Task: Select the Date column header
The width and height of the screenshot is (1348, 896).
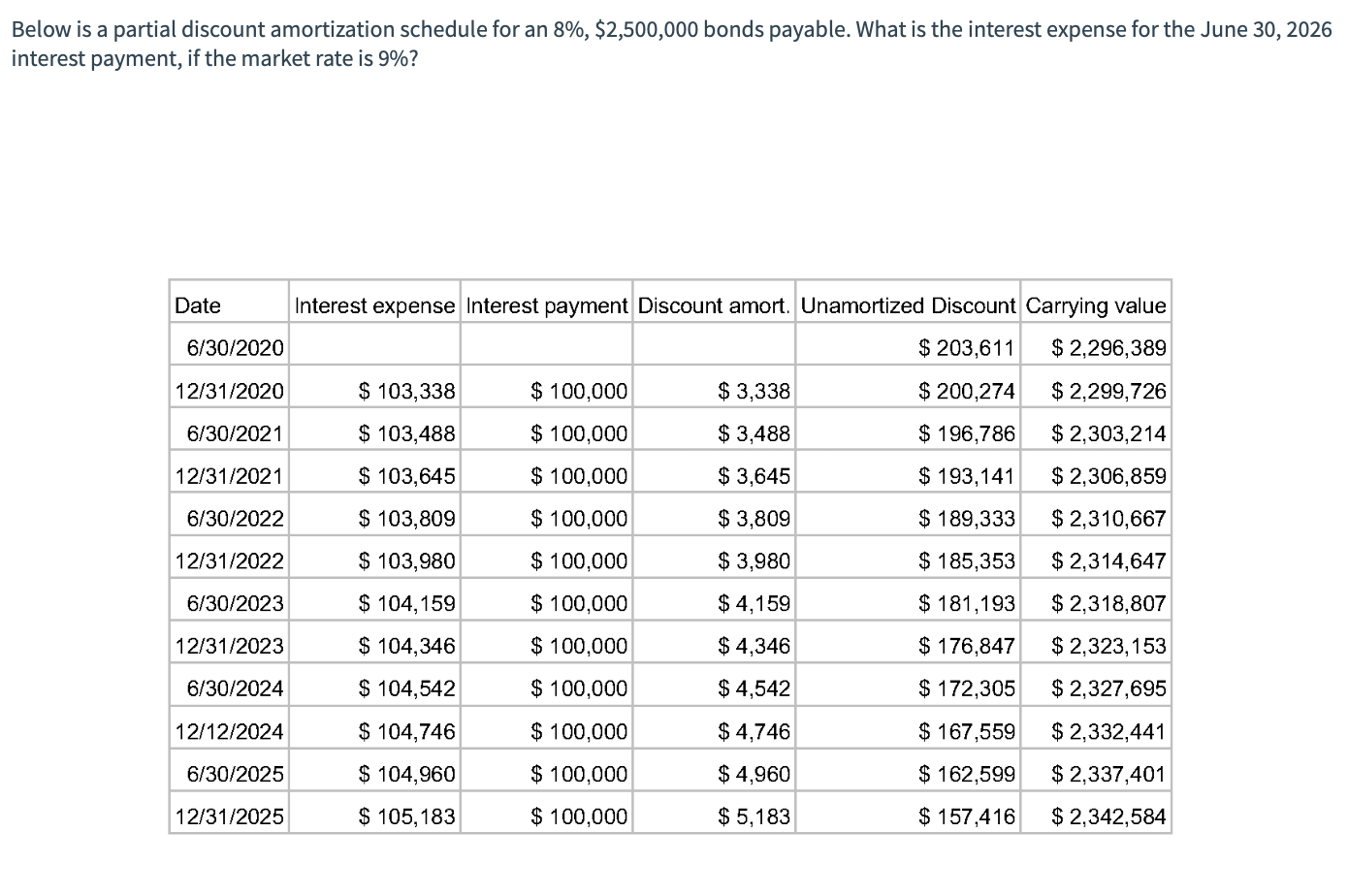Action: (197, 305)
